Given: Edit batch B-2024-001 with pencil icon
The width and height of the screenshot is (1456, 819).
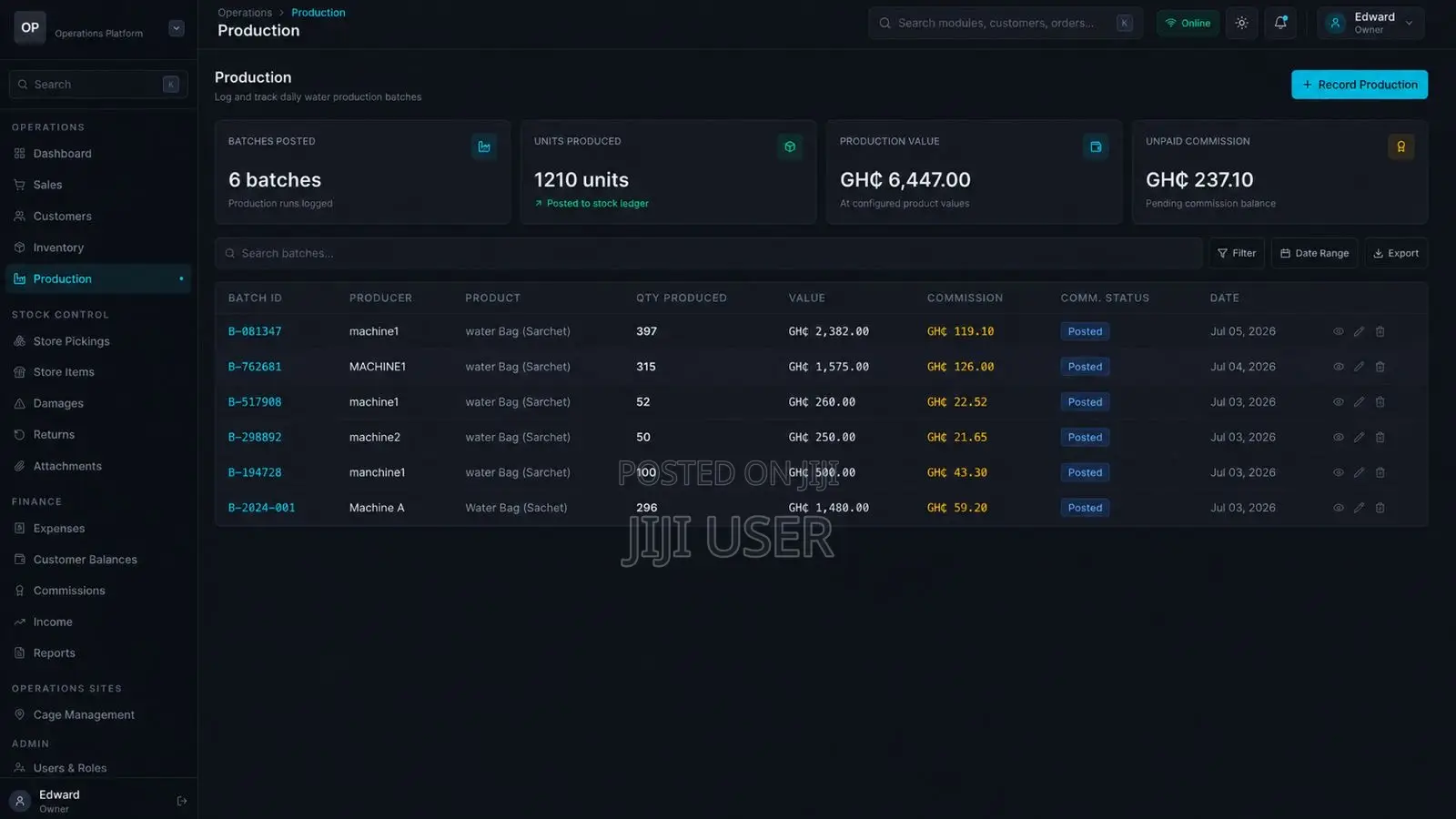Looking at the screenshot, I should point(1359,508).
